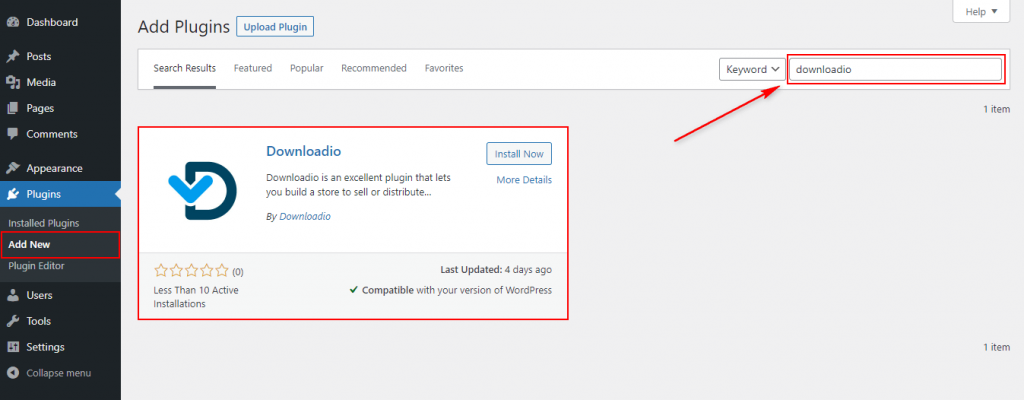Click the Downloadio plugin description text
1024x400 pixels.
tap(359, 185)
